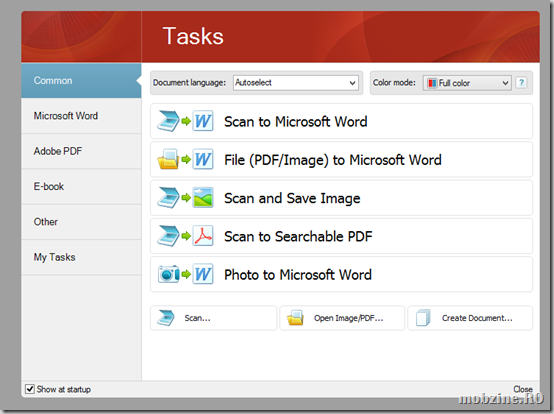Switch to the Adobe PDF tab
The height and width of the screenshot is (414, 554).
point(81,151)
